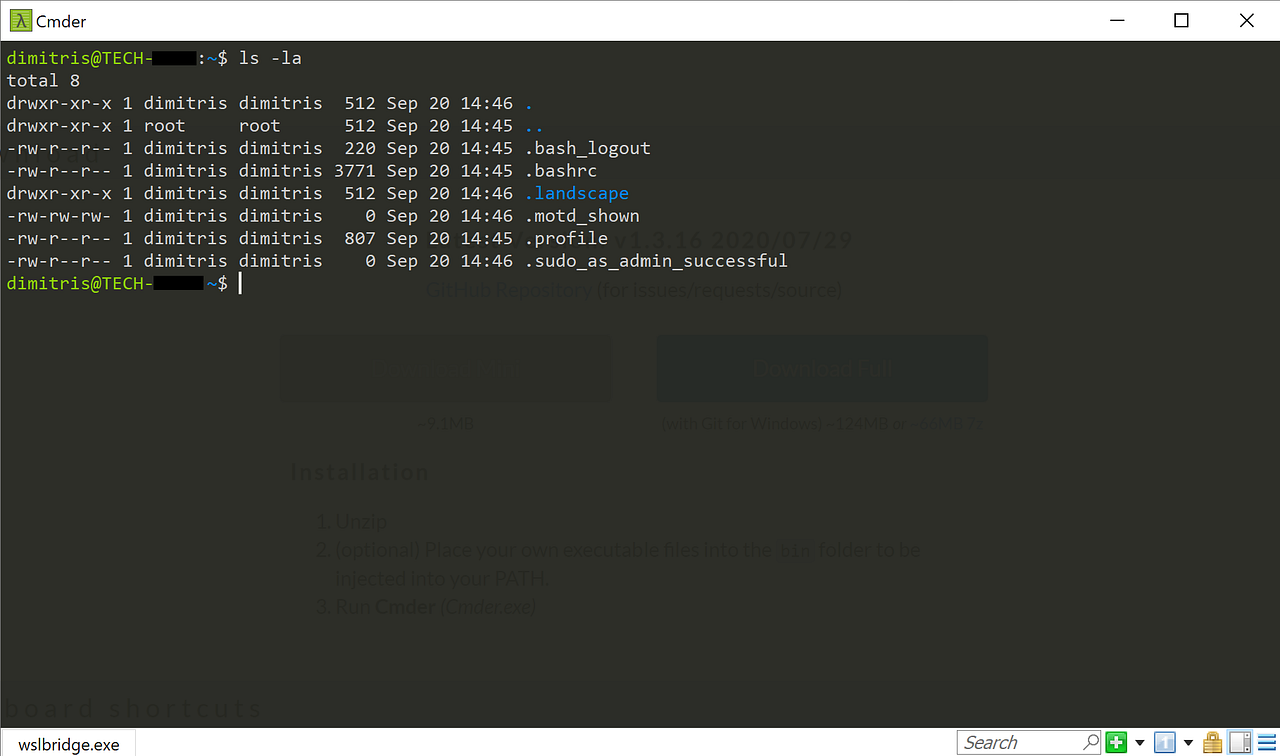Click the ".sudo_as_admin_successful" filename

(655, 260)
